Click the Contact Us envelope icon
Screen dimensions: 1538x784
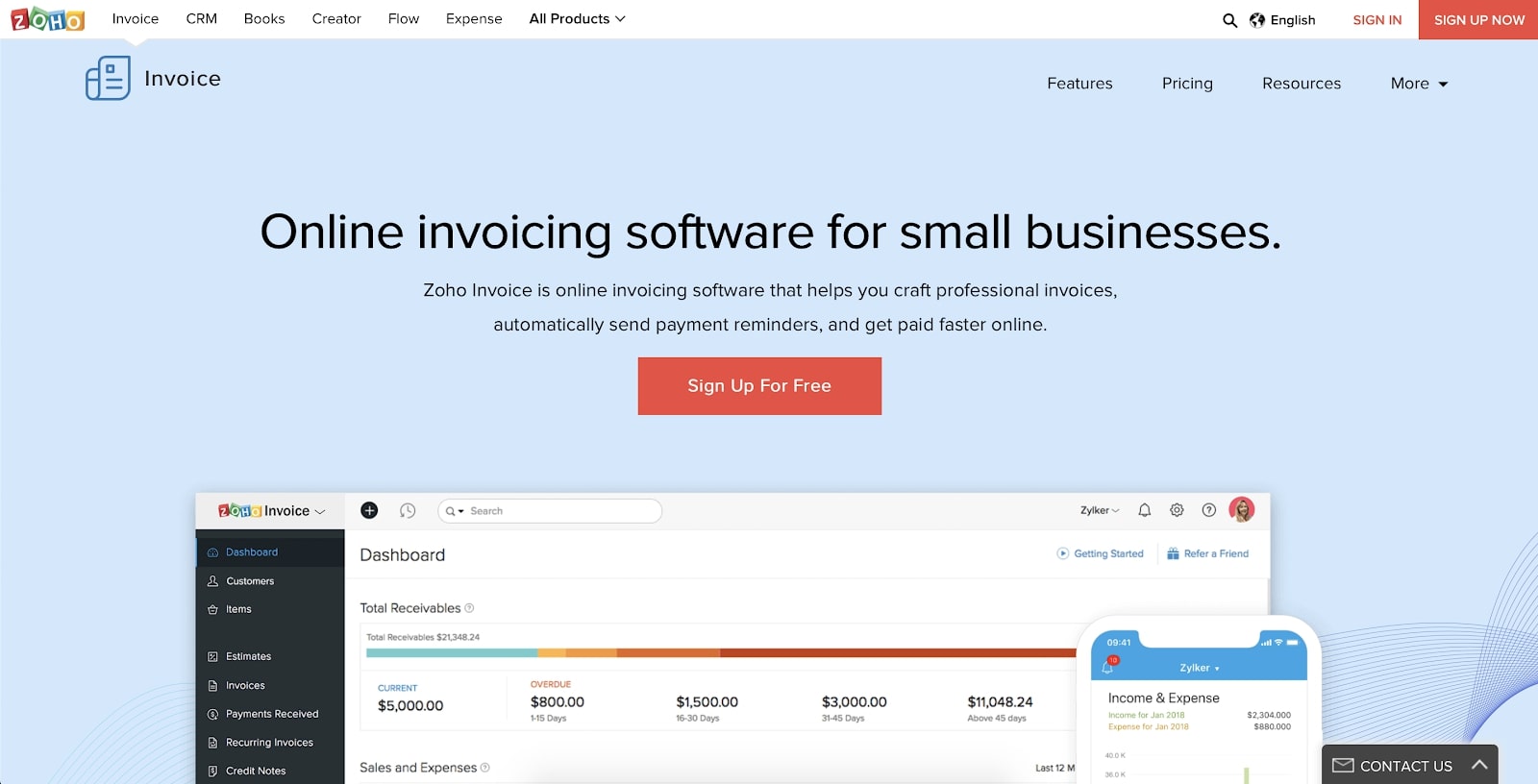[x=1343, y=766]
